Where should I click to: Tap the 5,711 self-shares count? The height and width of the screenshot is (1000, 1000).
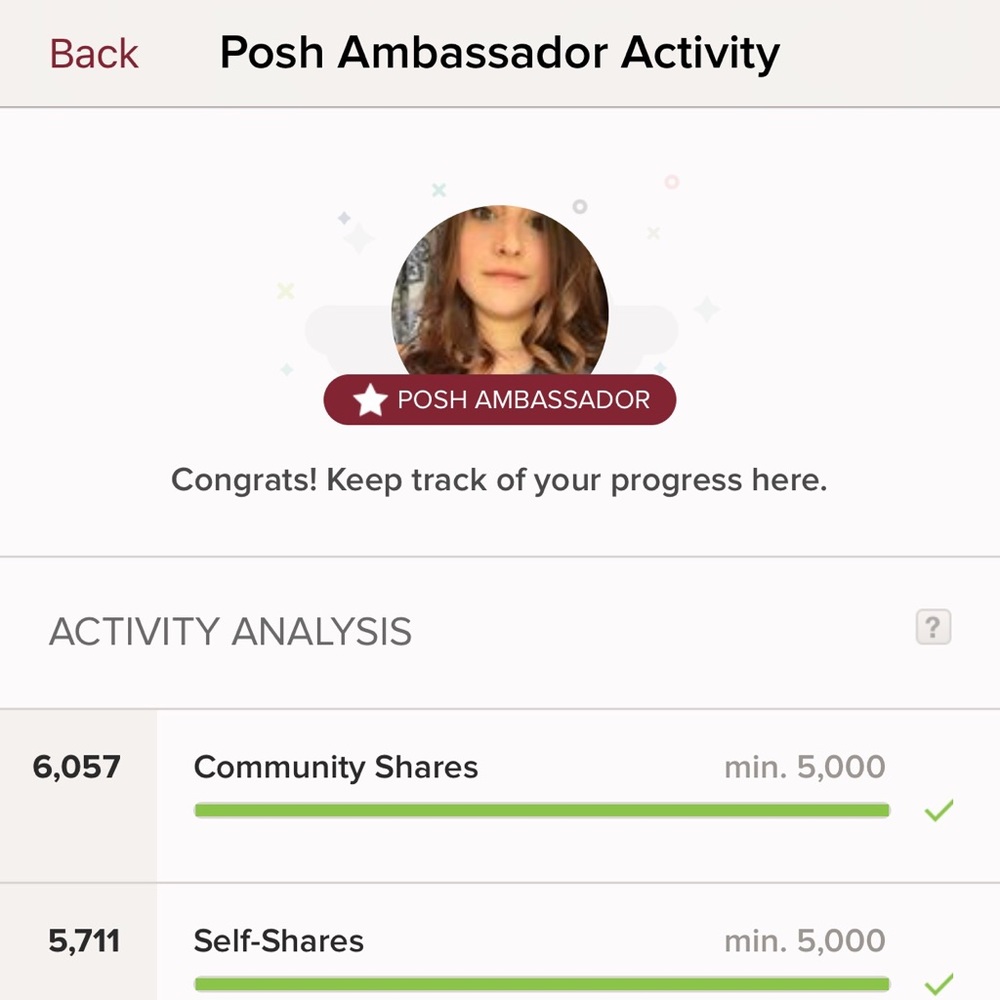(84, 941)
